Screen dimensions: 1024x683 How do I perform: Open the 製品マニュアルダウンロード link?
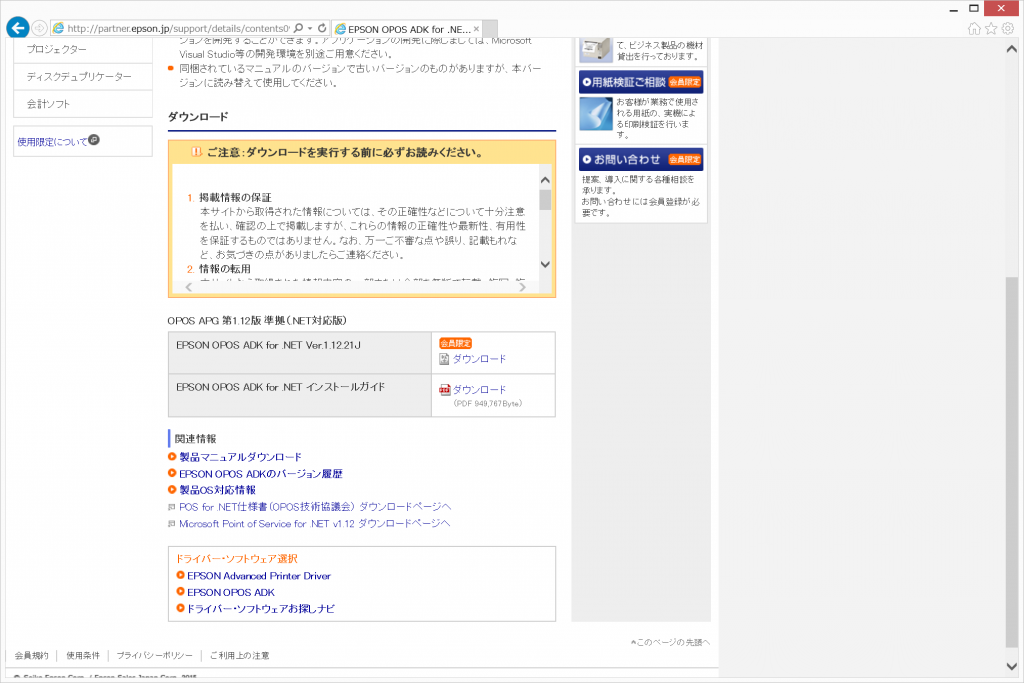(x=242, y=455)
